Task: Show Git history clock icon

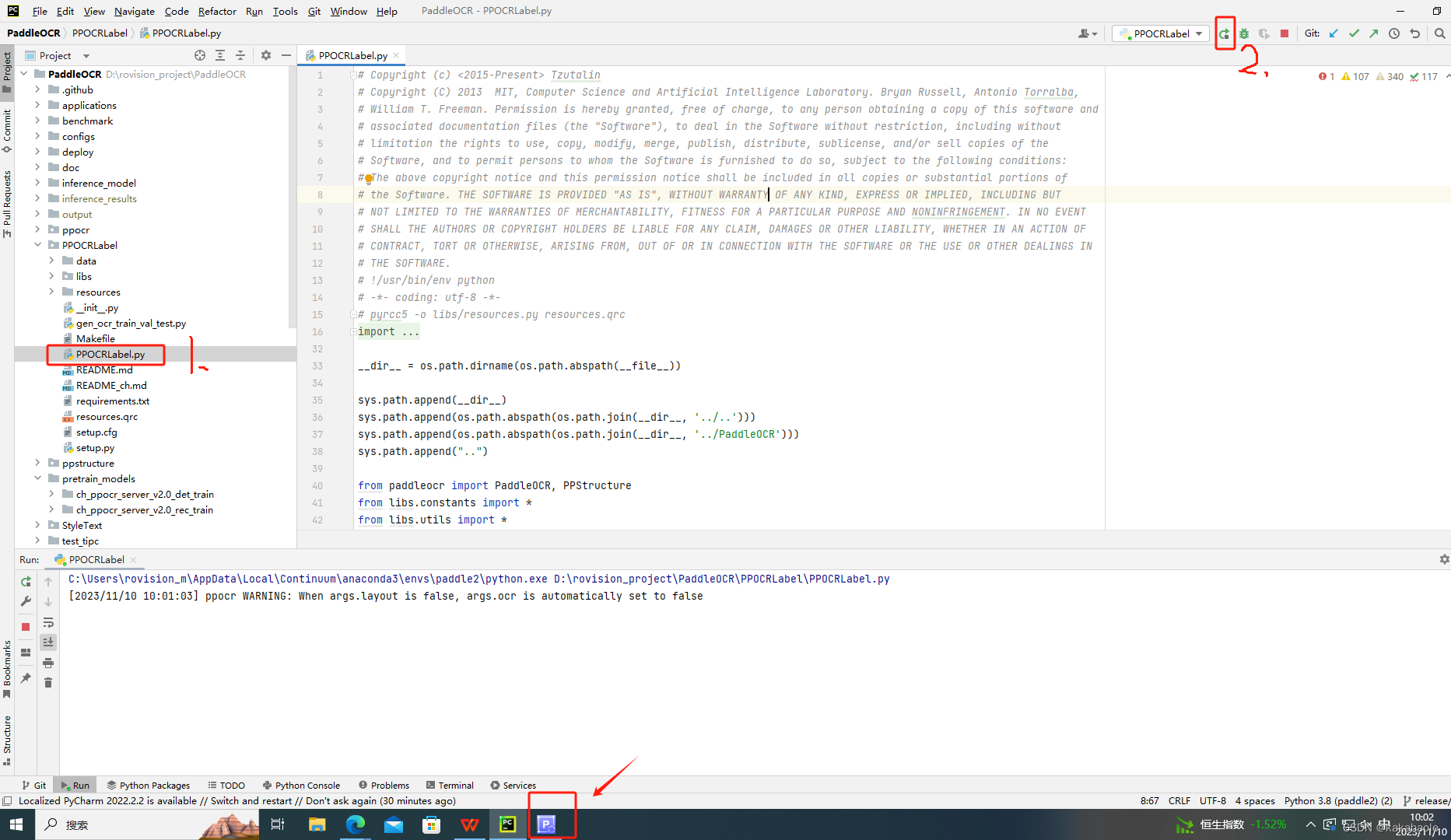Action: (1394, 33)
